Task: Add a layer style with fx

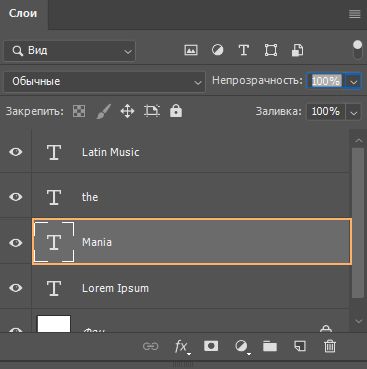Action: point(182,347)
